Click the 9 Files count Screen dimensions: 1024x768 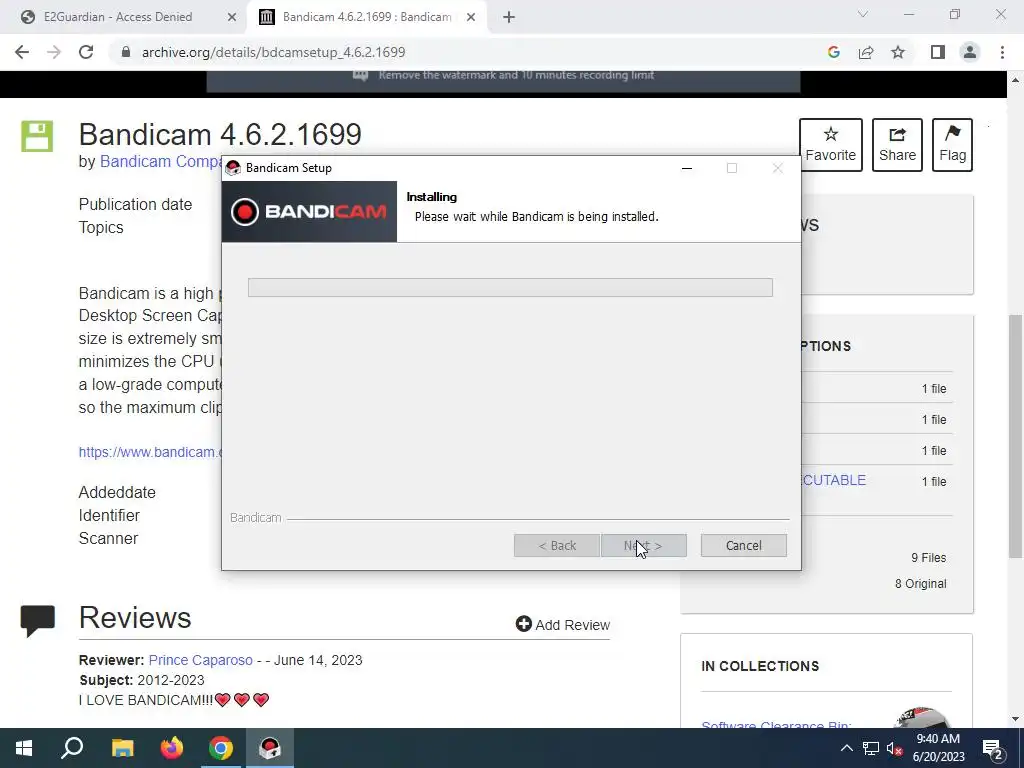click(929, 558)
